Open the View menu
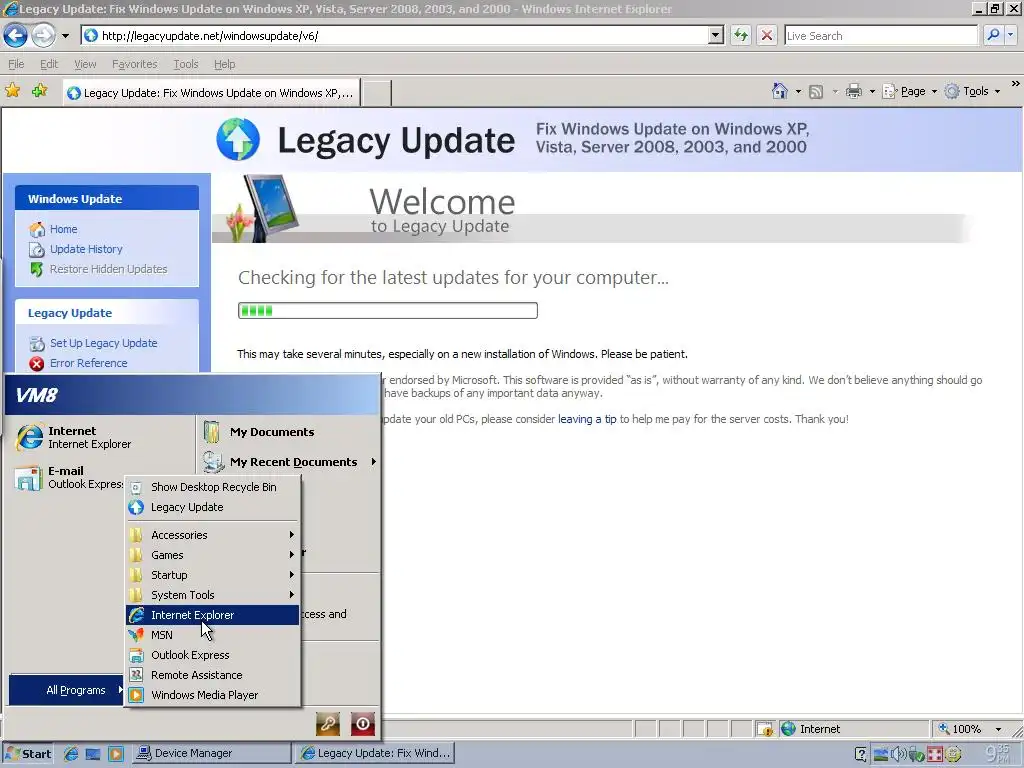The width and height of the screenshot is (1024, 768). [85, 64]
